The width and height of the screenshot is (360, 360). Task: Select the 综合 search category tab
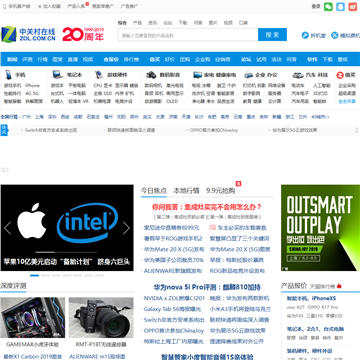coord(122,23)
